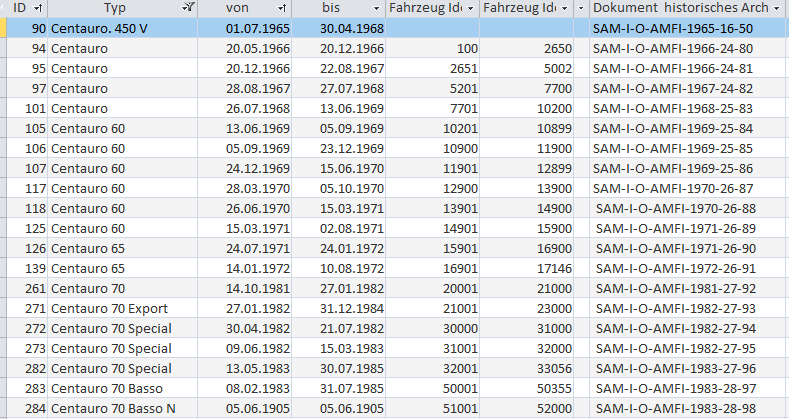Click the Typ column filter icon
Viewport: 789px width, 419px height.
coord(190,8)
